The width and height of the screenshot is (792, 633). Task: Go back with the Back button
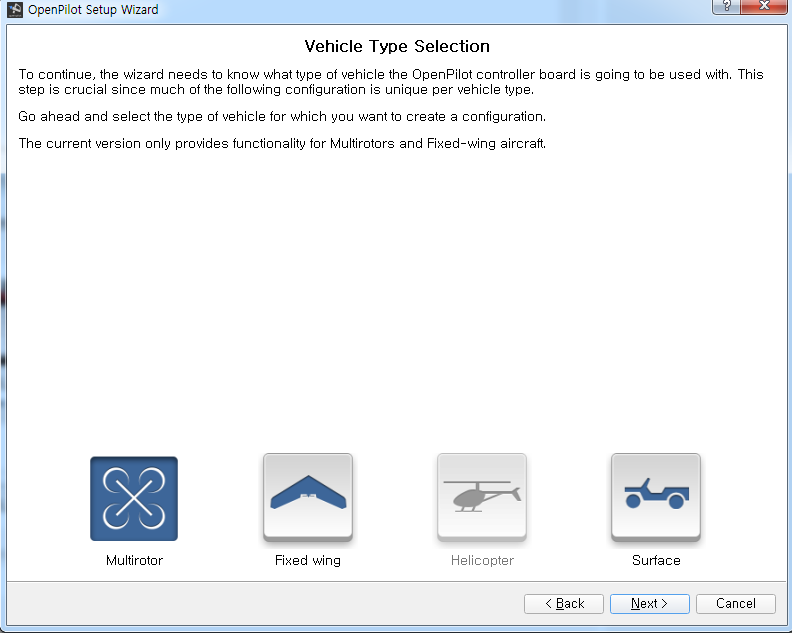(564, 604)
